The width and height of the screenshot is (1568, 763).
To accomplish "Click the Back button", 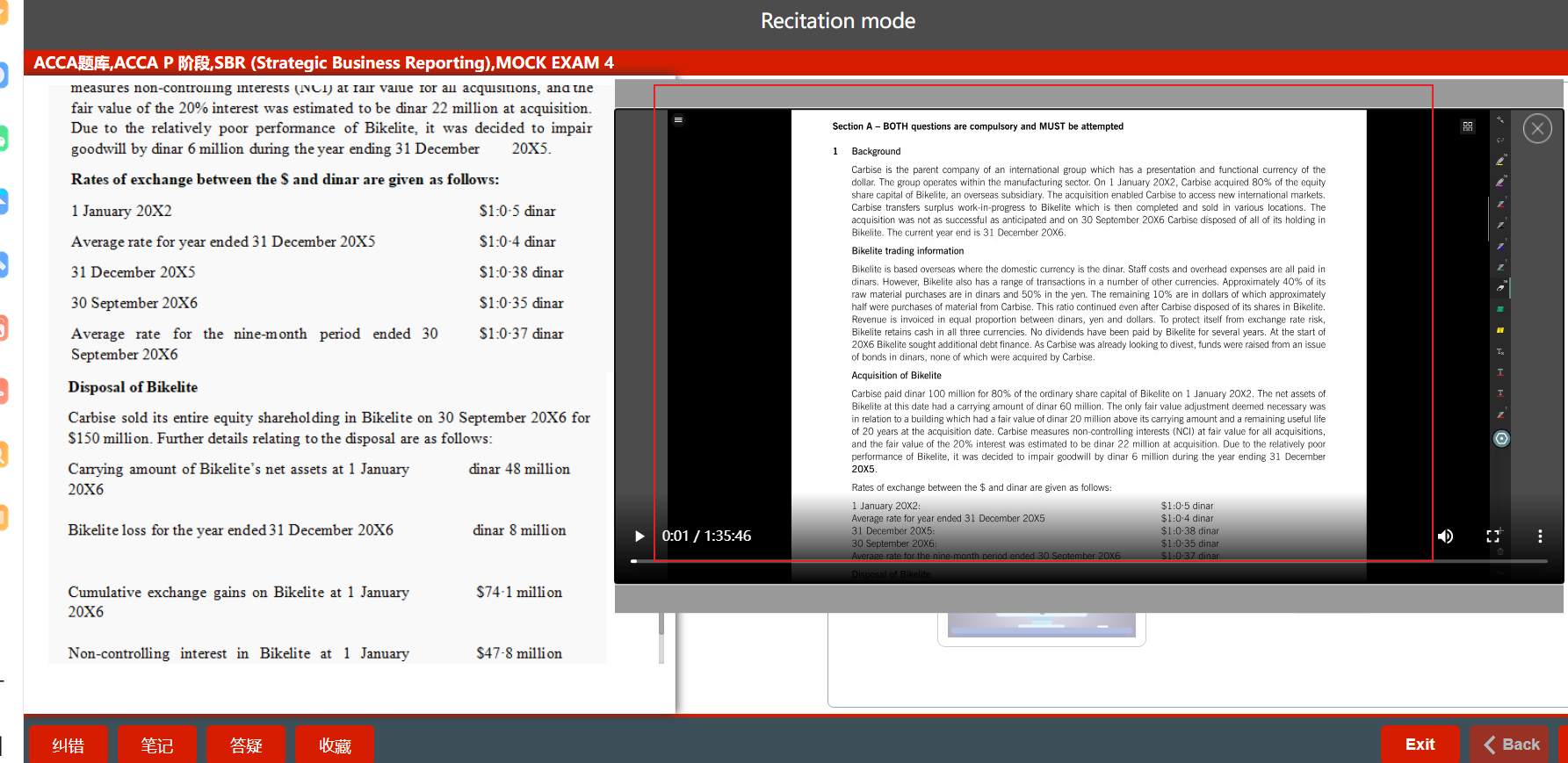I will [x=1511, y=745].
